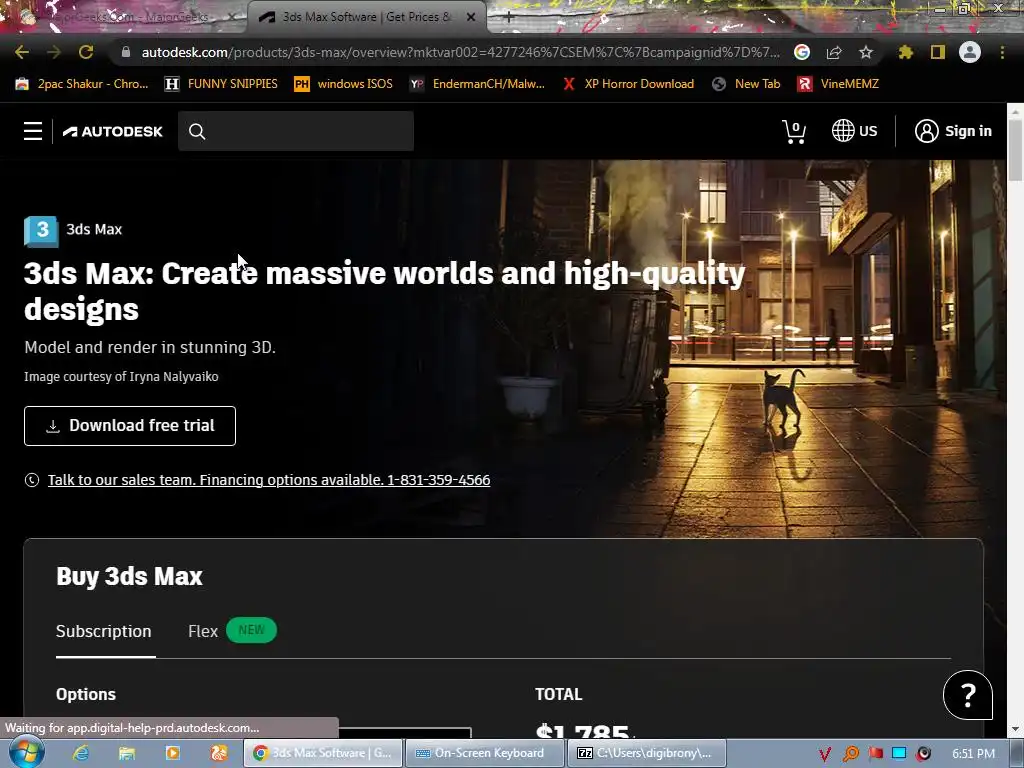The image size is (1024, 768).
Task: Click the 'Options' label
Action: [x=86, y=694]
